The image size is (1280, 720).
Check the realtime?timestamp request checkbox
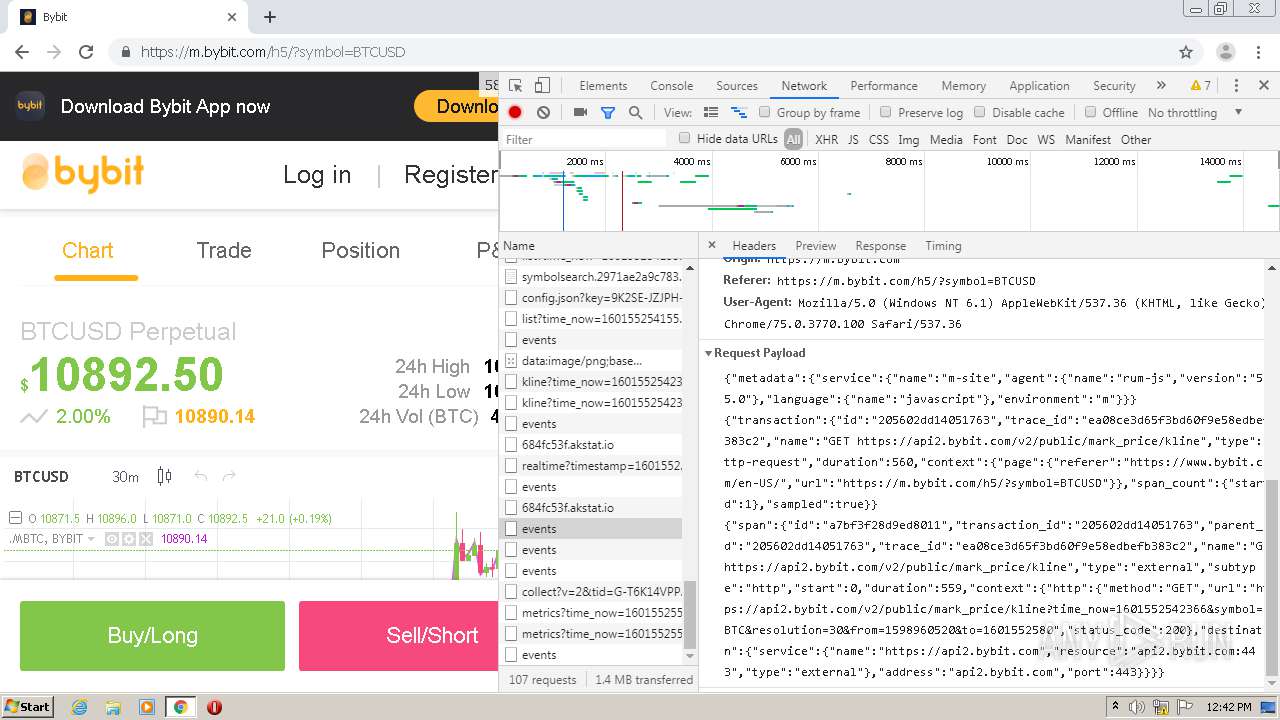click(511, 465)
